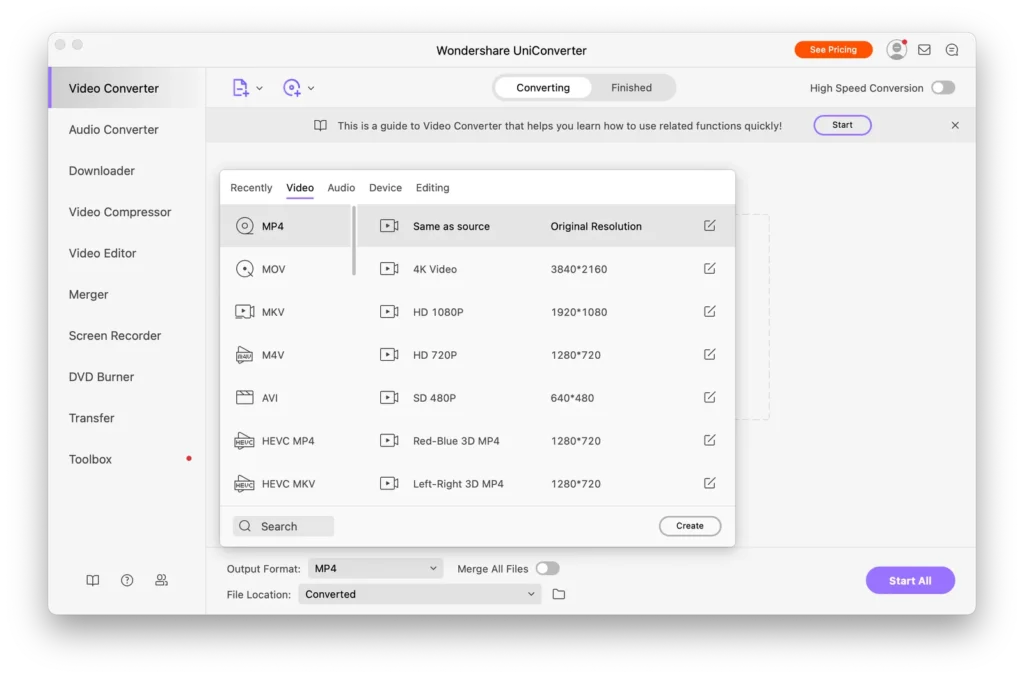This screenshot has height=678, width=1024.
Task: Edit the 4K Video preset
Action: (710, 268)
